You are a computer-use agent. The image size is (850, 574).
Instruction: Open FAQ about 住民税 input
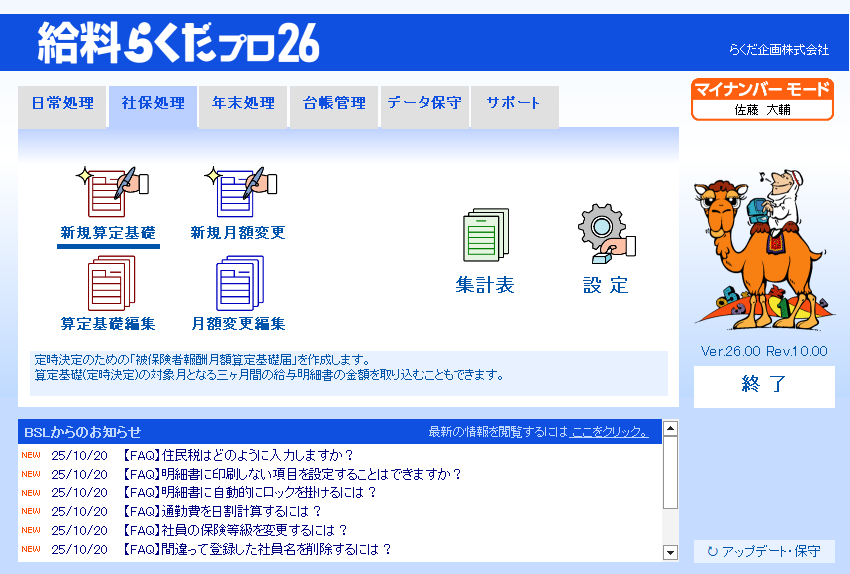[237, 456]
